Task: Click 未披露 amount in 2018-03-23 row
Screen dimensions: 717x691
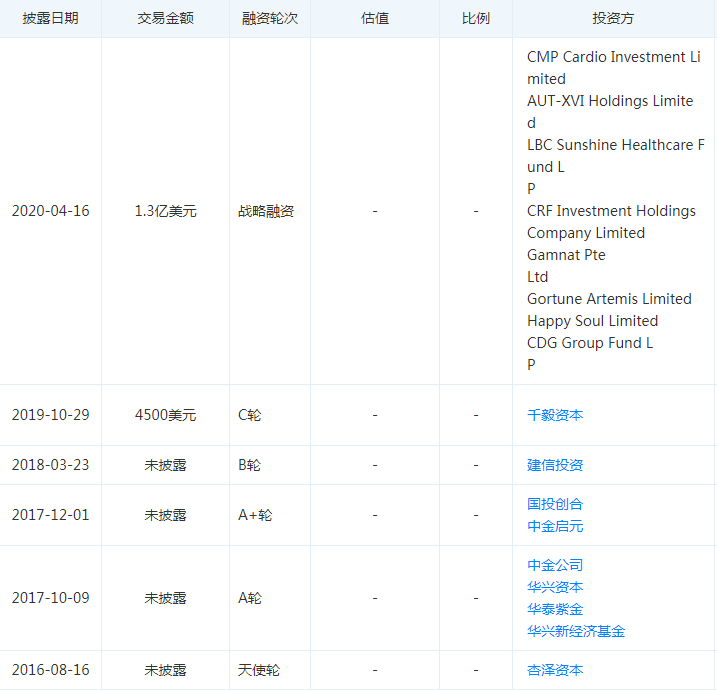Action: (x=165, y=465)
